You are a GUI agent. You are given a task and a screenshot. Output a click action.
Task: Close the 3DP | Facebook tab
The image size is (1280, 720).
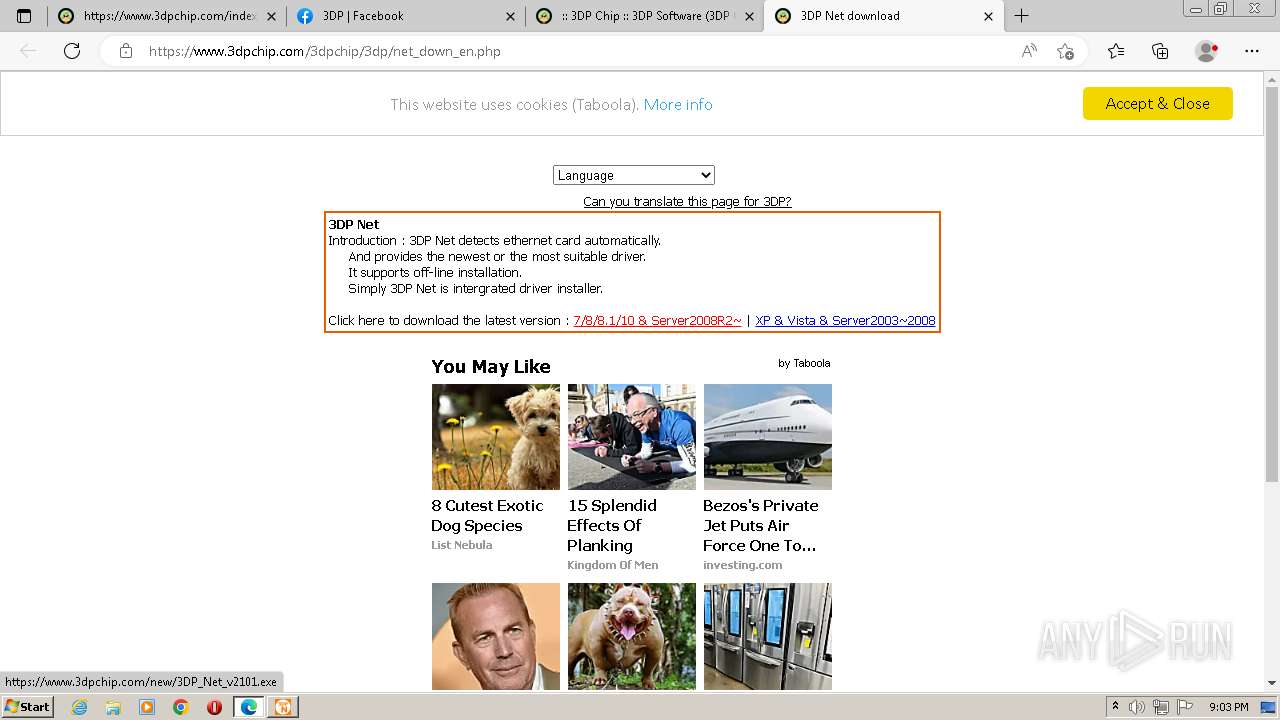click(510, 16)
